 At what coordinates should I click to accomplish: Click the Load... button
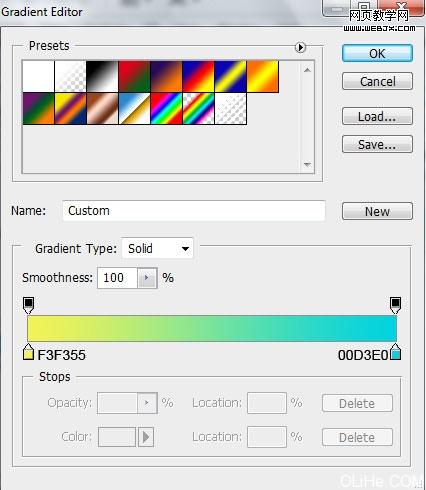click(x=377, y=116)
